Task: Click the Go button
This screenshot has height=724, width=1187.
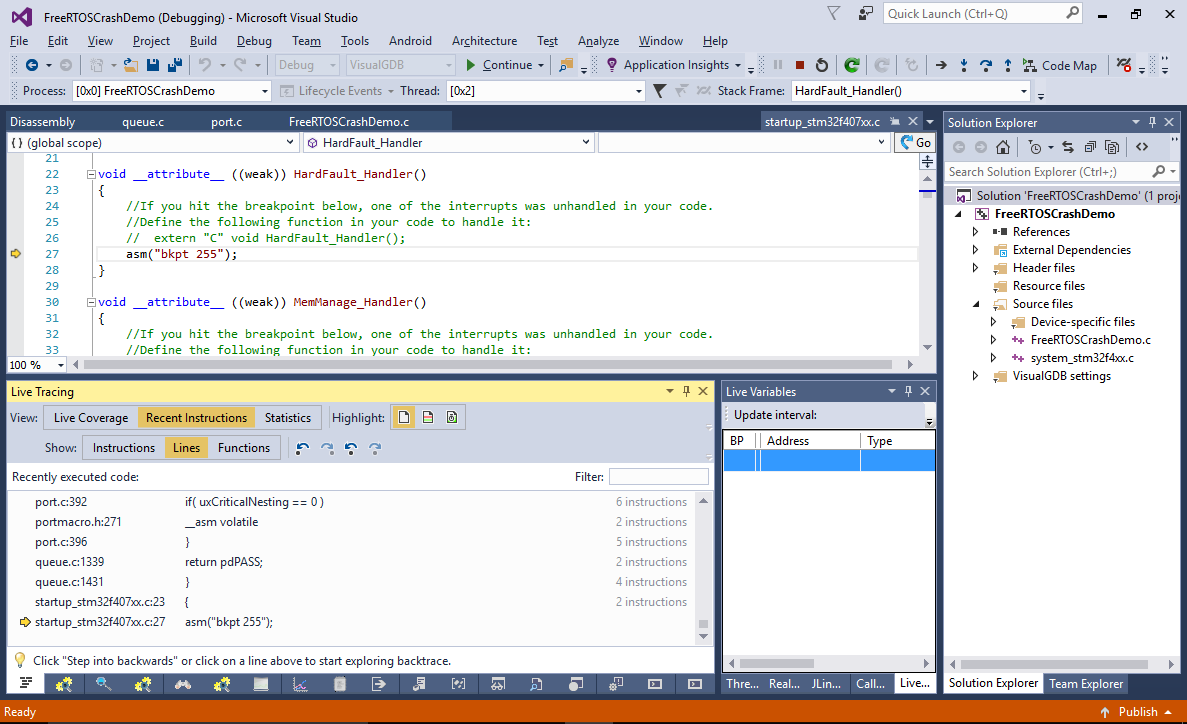Action: (x=916, y=142)
